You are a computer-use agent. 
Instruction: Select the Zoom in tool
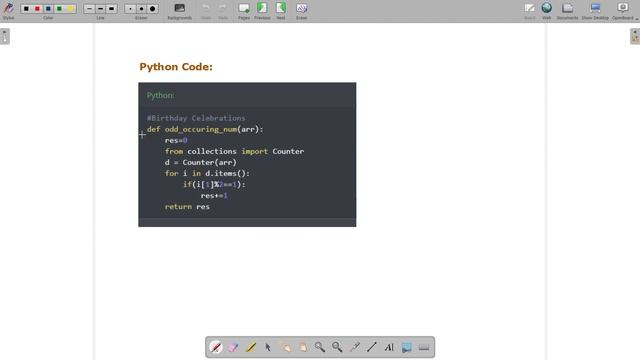tap(320, 347)
